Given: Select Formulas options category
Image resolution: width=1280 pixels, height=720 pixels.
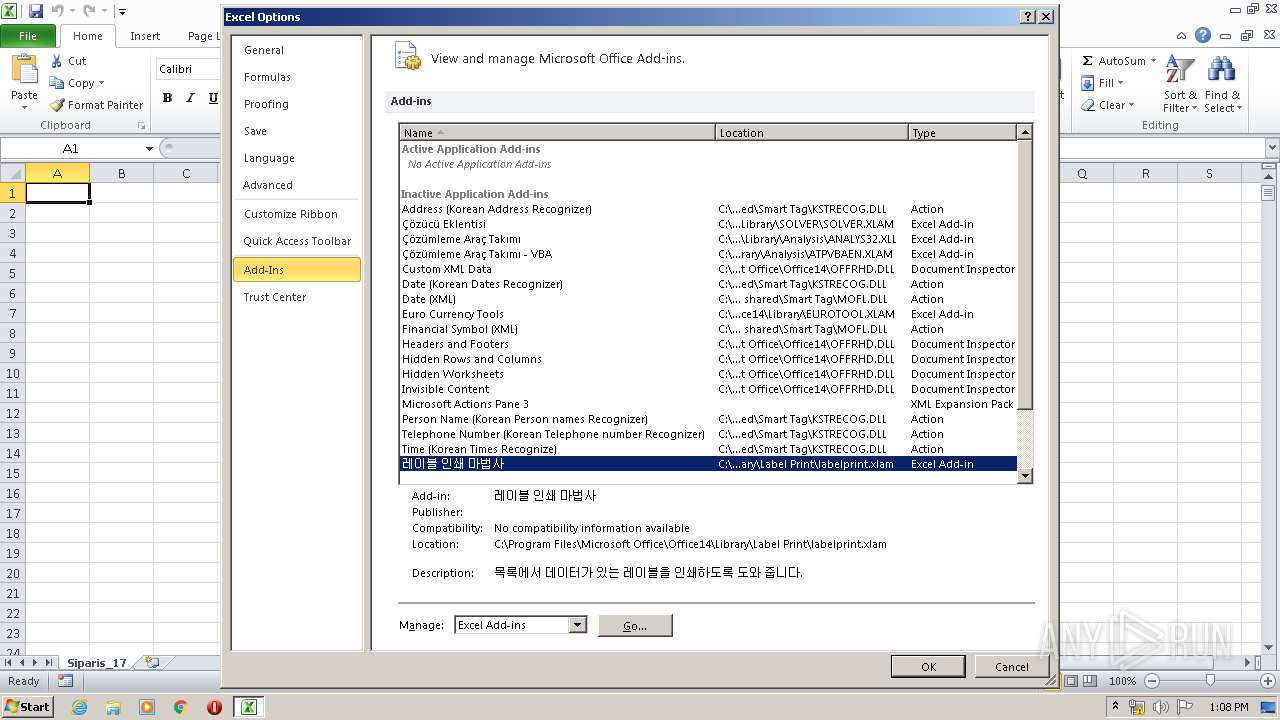Looking at the screenshot, I should click(x=296, y=77).
